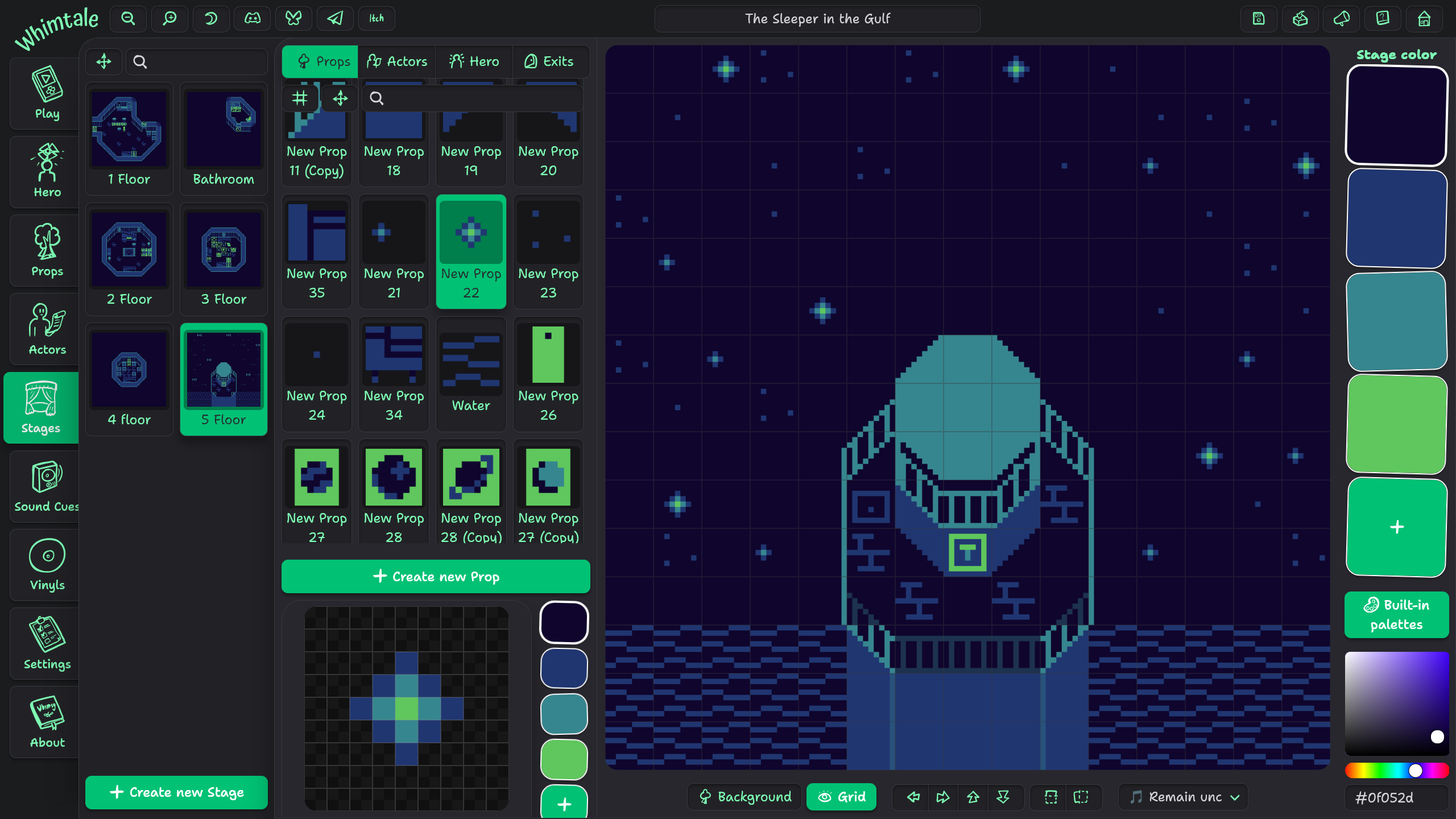1456x819 pixels.
Task: Click the paper plane share icon
Action: click(x=335, y=18)
